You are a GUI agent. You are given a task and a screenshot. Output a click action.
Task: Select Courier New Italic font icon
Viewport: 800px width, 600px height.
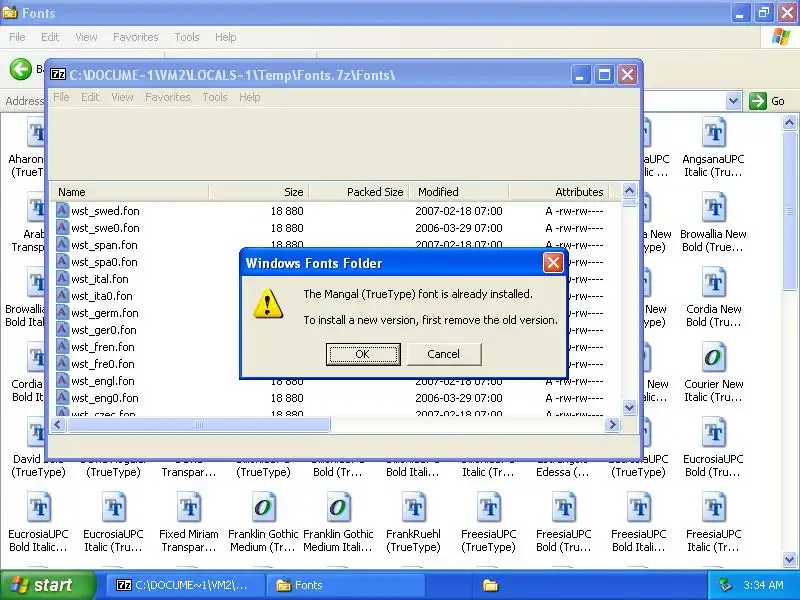tap(713, 357)
